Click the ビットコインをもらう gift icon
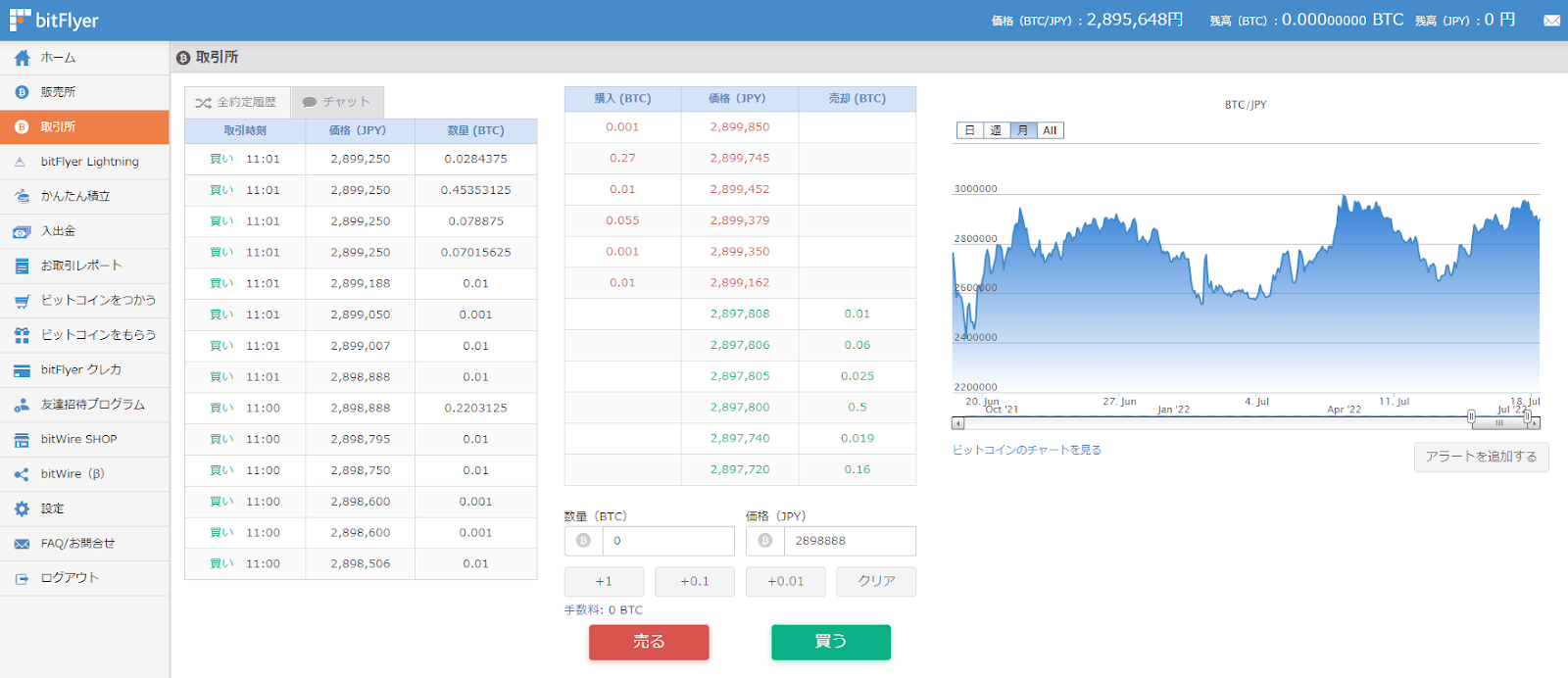Screen dimensions: 1568x678 [x=22, y=335]
